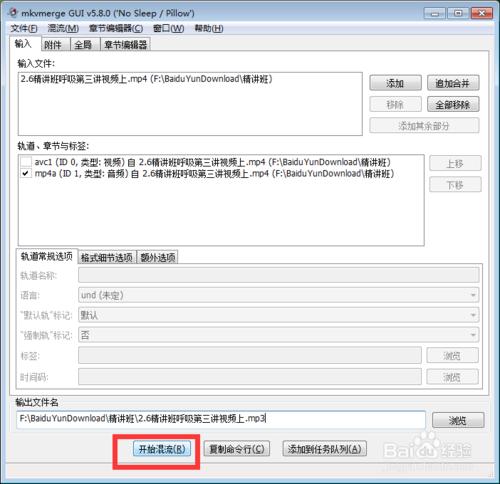Close the mkvmerge GUI window
The height and width of the screenshot is (484, 500).
(x=482, y=13)
